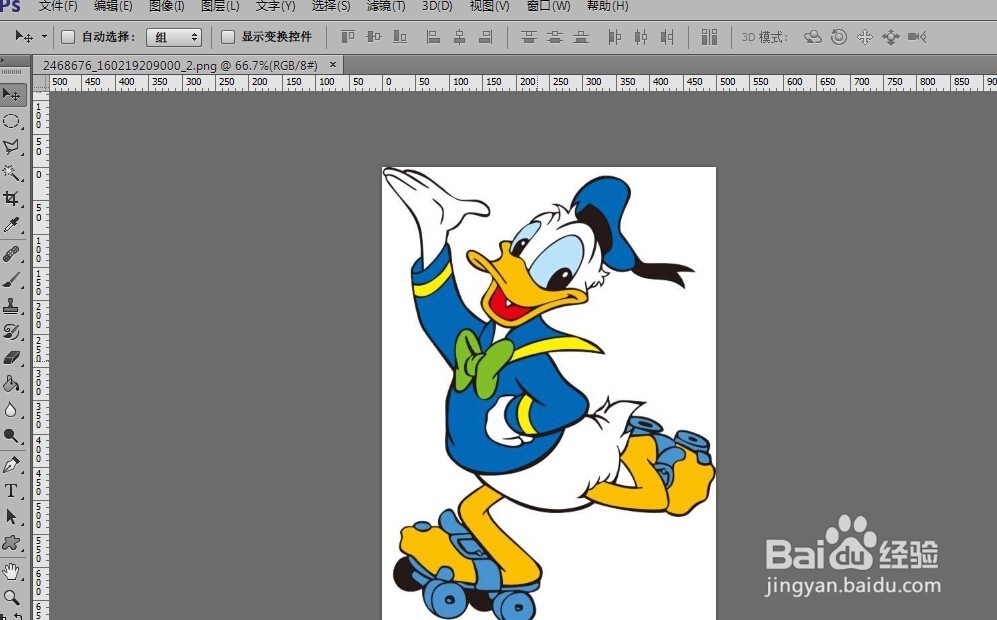Select the Polygonal Lasso tool
Screen dimensions: 997x620
pyautogui.click(x=12, y=147)
